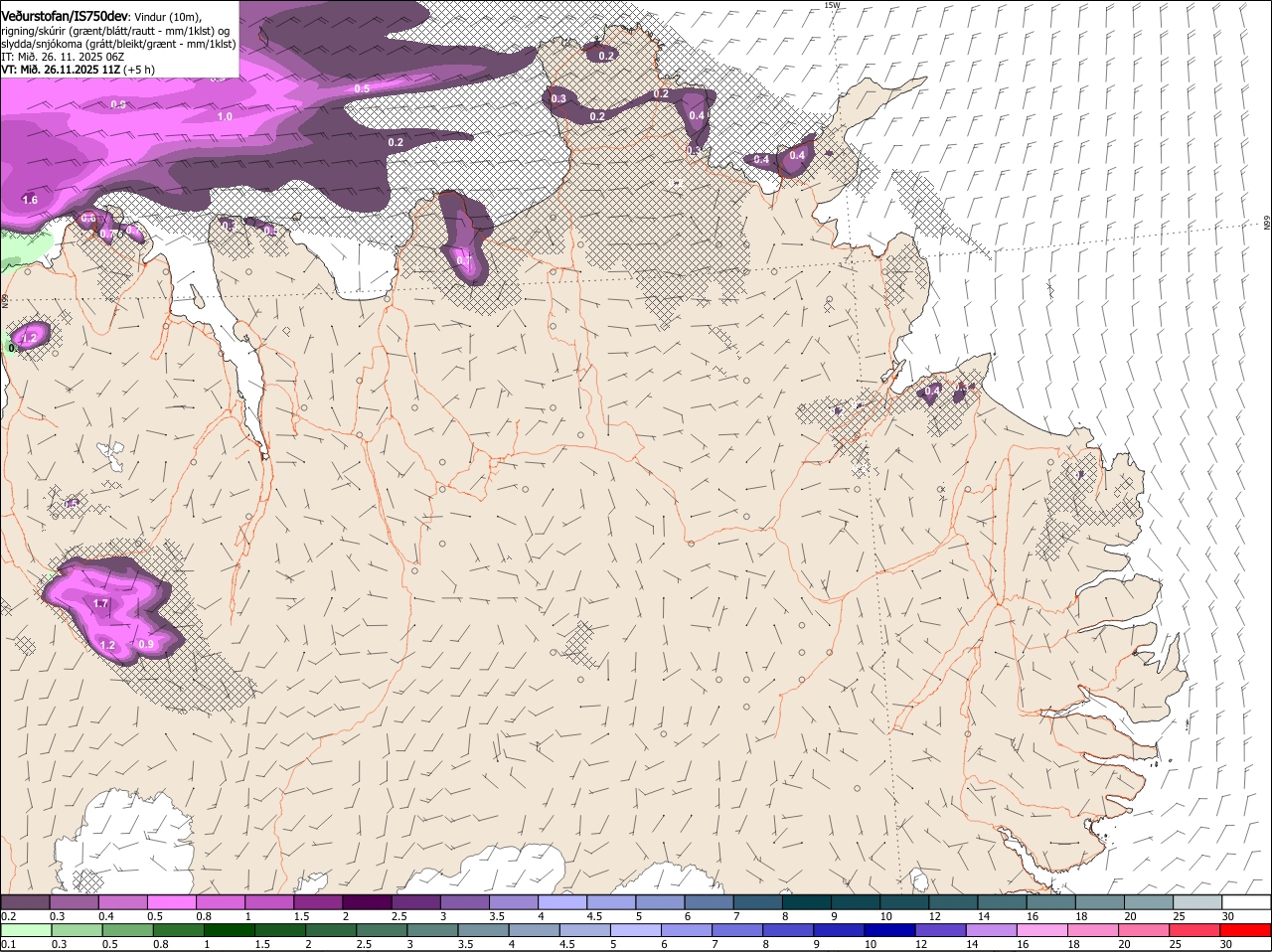Select pale green 0.1 swatch in bottom legend row

click(26, 930)
